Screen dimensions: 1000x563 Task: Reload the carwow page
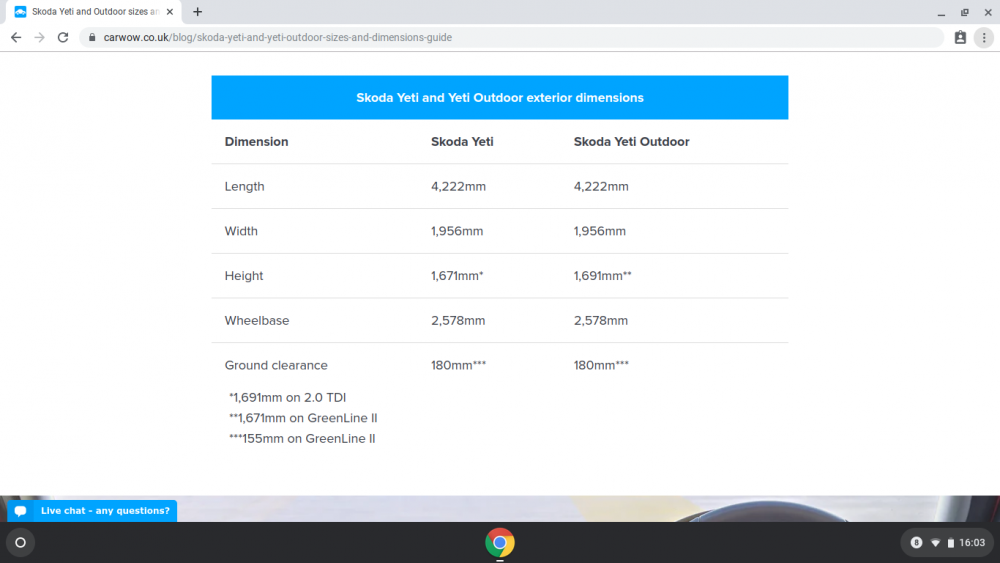(62, 38)
